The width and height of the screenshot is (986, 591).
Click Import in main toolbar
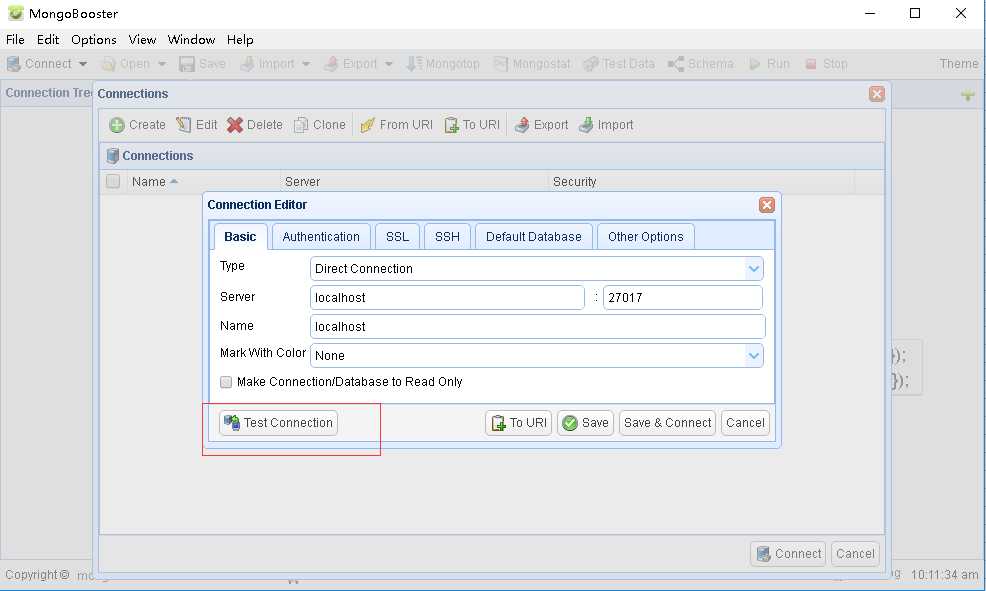[x=267, y=64]
